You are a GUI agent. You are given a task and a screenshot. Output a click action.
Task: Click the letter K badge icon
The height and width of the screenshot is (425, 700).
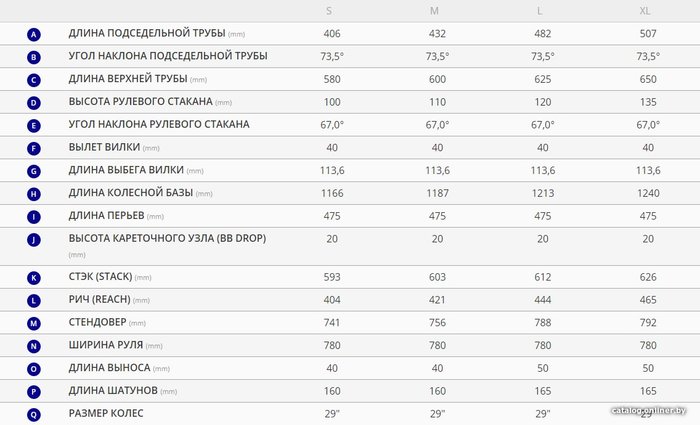(33, 278)
